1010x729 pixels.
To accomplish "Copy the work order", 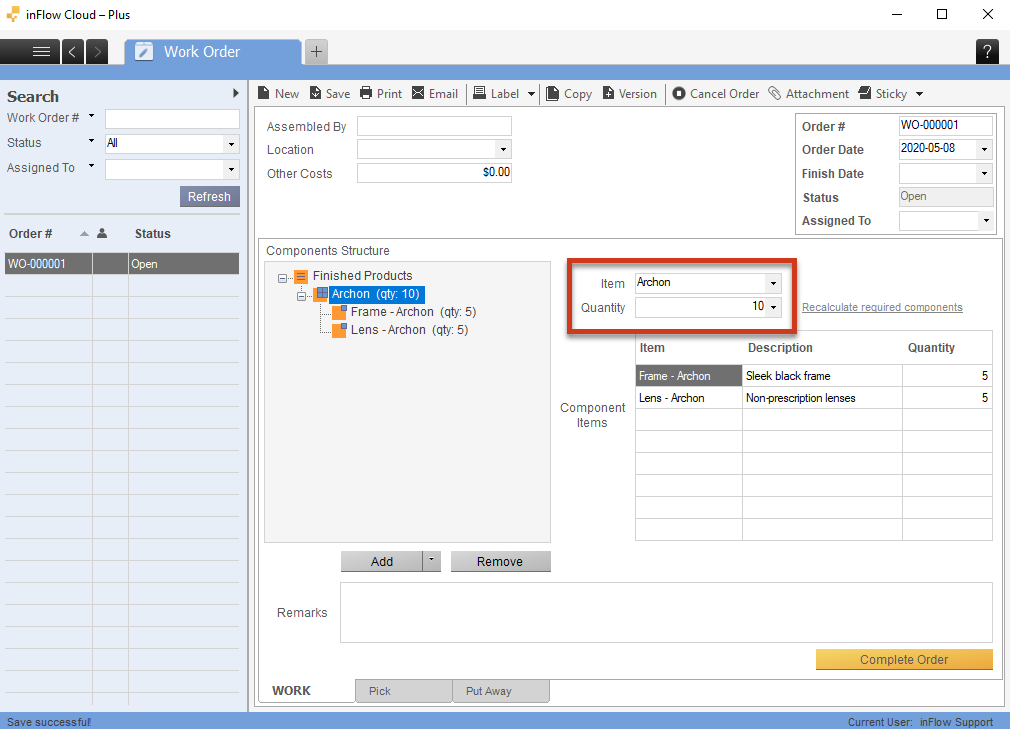I will pos(569,93).
